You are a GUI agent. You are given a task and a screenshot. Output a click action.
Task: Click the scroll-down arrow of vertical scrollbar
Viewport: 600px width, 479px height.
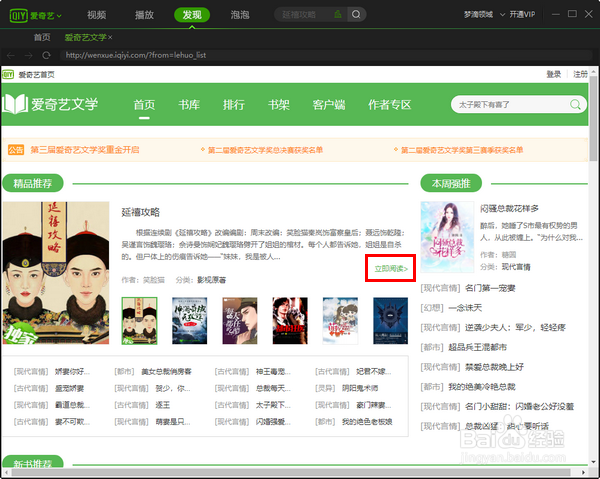click(x=593, y=462)
